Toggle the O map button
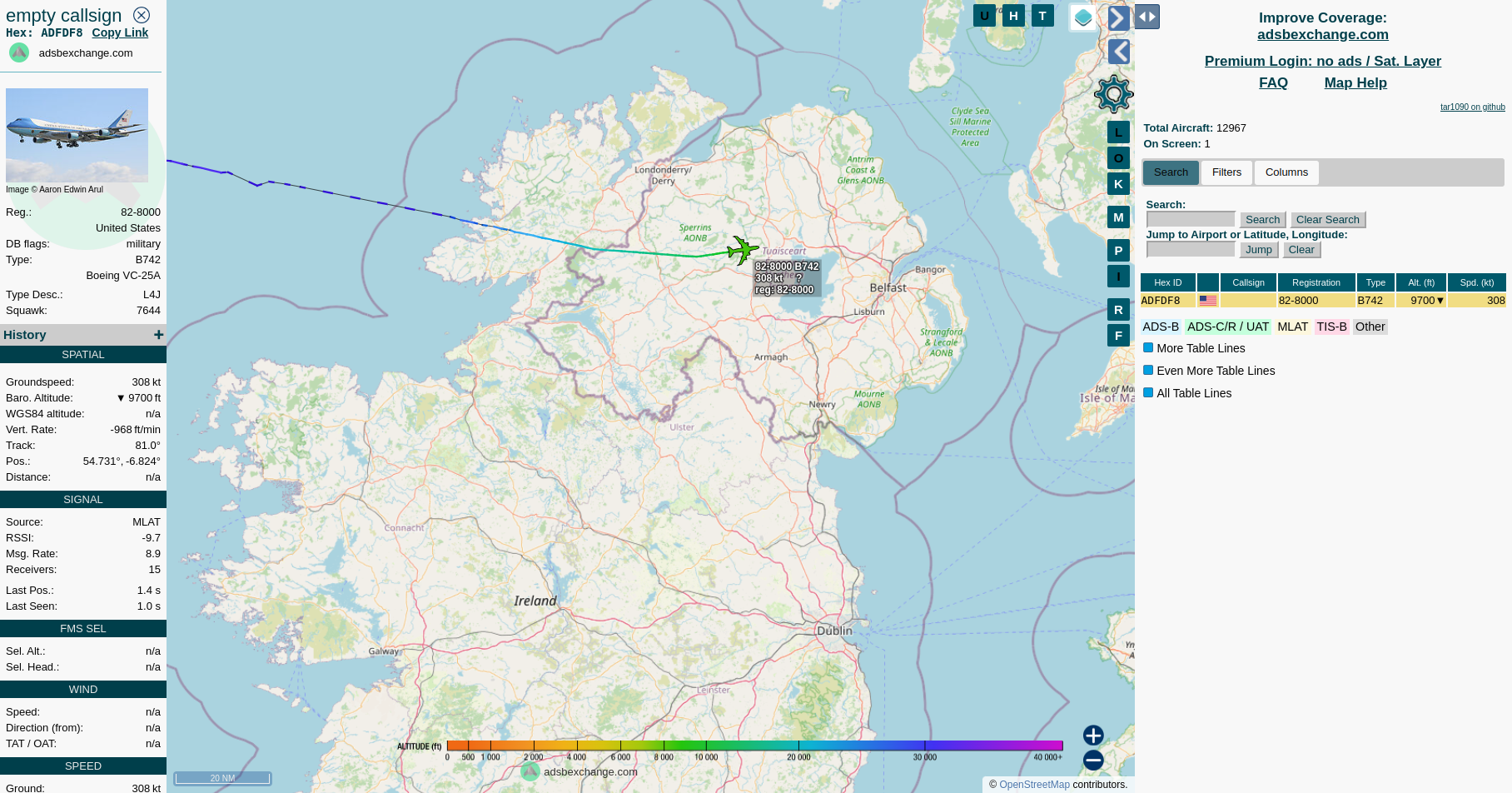Viewport: 1512px width, 793px height. coord(1118,157)
